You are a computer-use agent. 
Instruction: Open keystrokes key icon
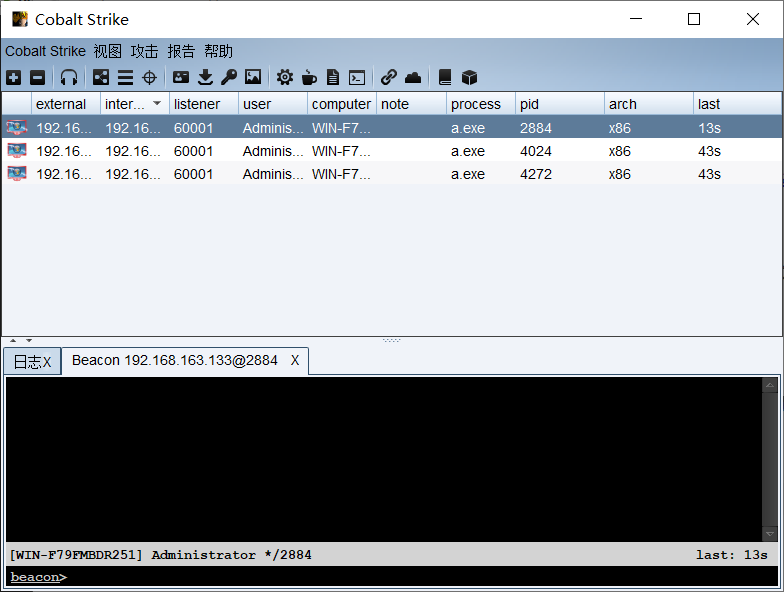tap(229, 78)
